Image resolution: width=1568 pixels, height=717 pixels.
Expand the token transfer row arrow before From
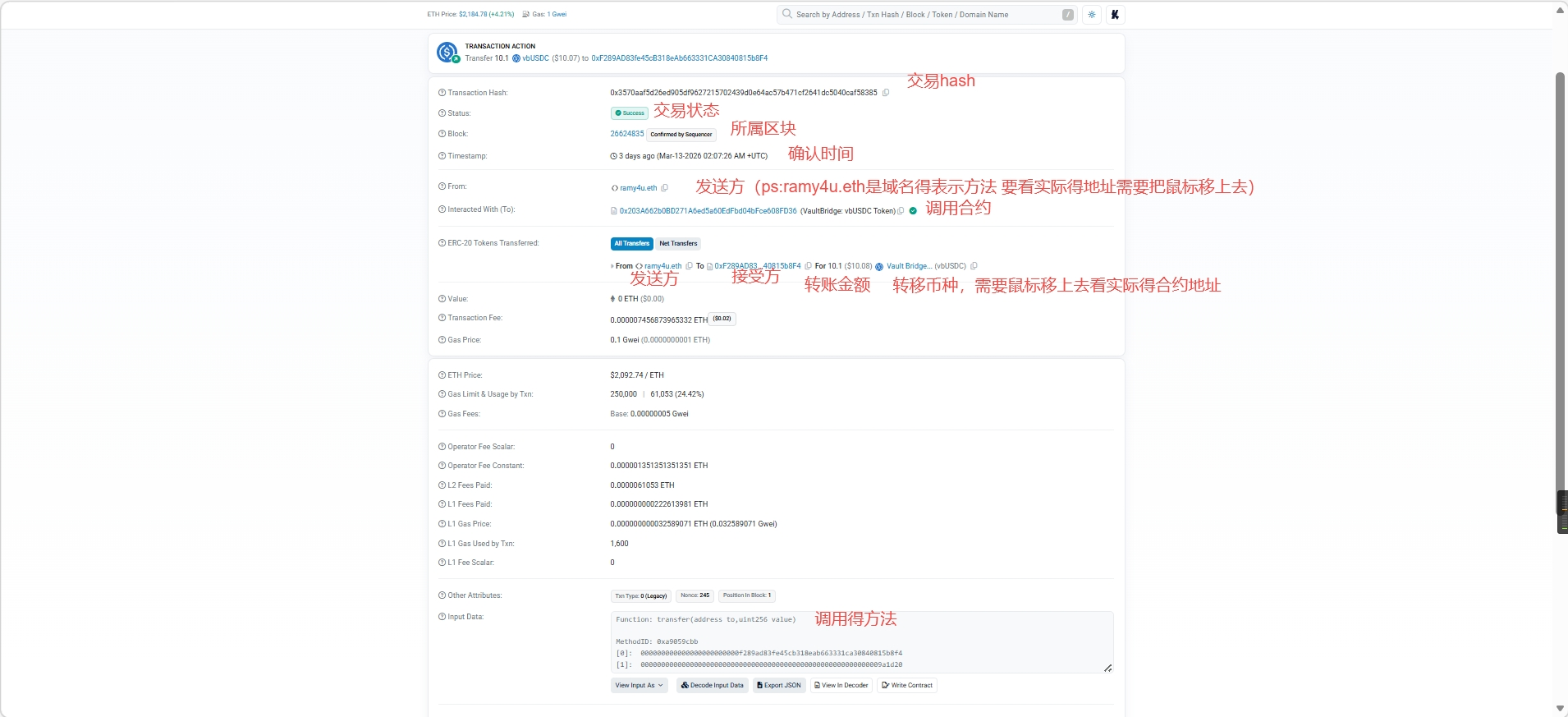click(612, 266)
